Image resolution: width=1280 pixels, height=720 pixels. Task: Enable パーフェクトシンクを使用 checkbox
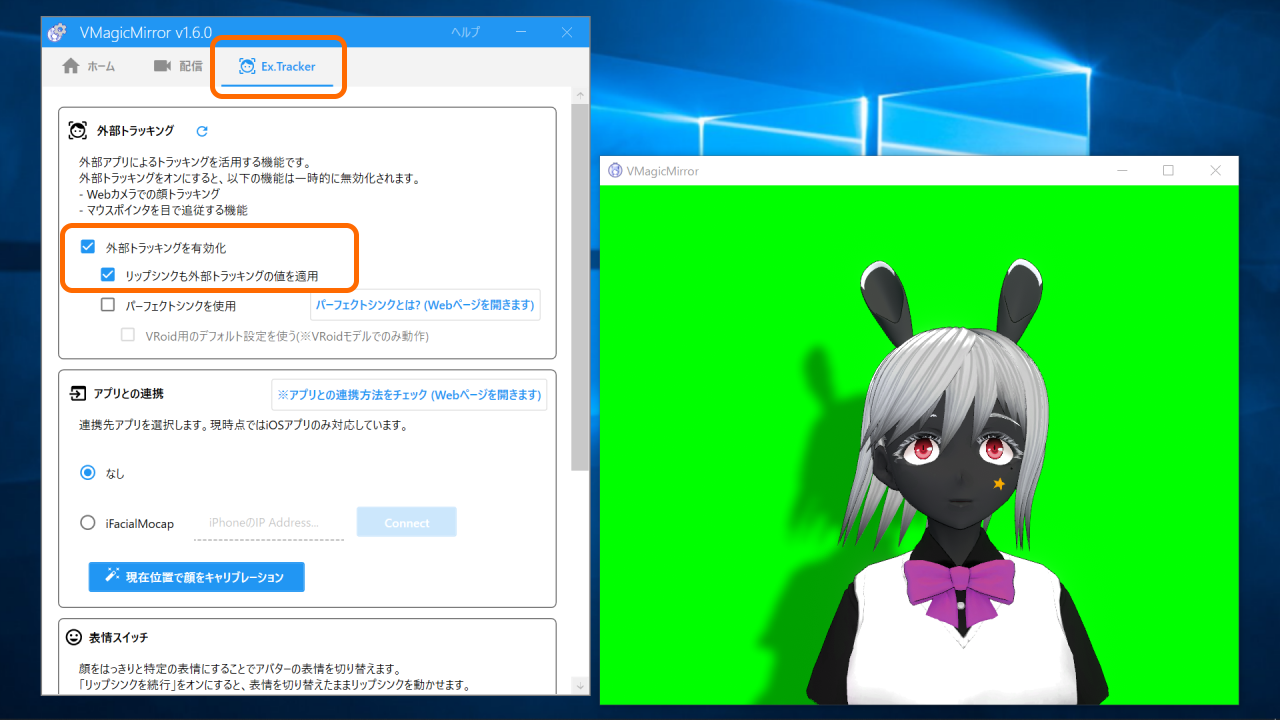click(108, 305)
